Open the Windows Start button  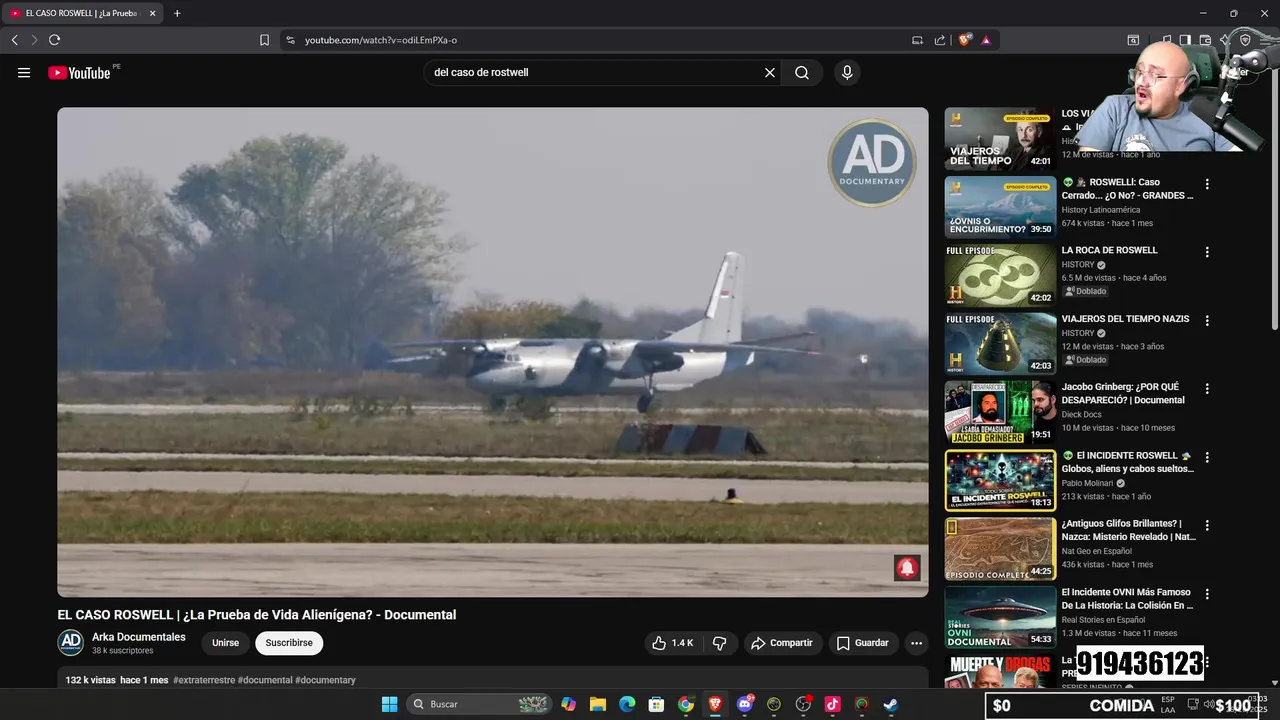click(389, 704)
